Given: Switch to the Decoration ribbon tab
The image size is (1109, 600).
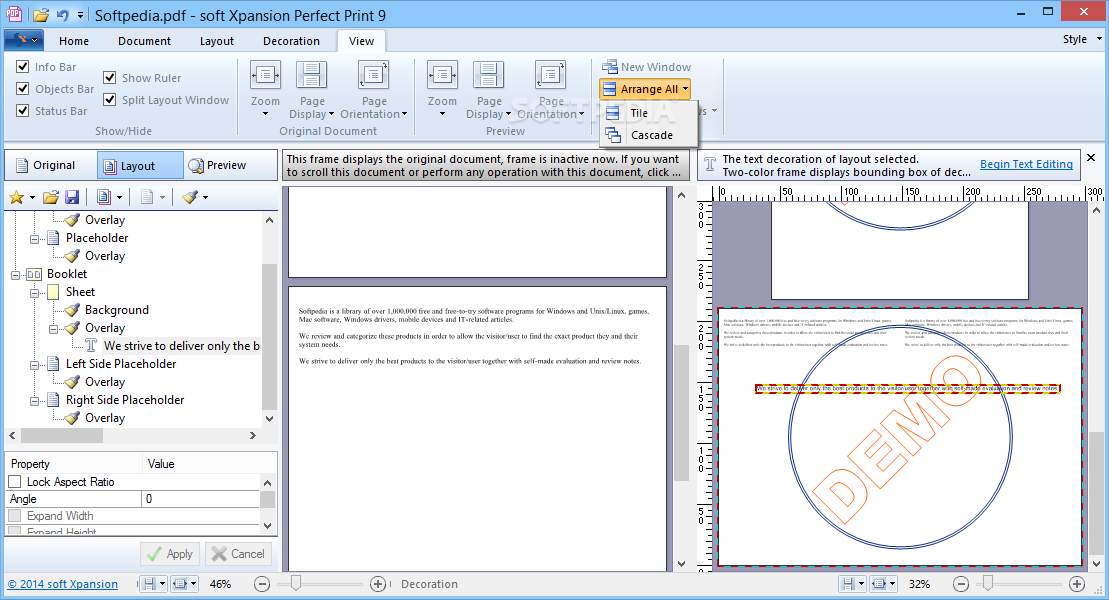Looking at the screenshot, I should (x=291, y=41).
